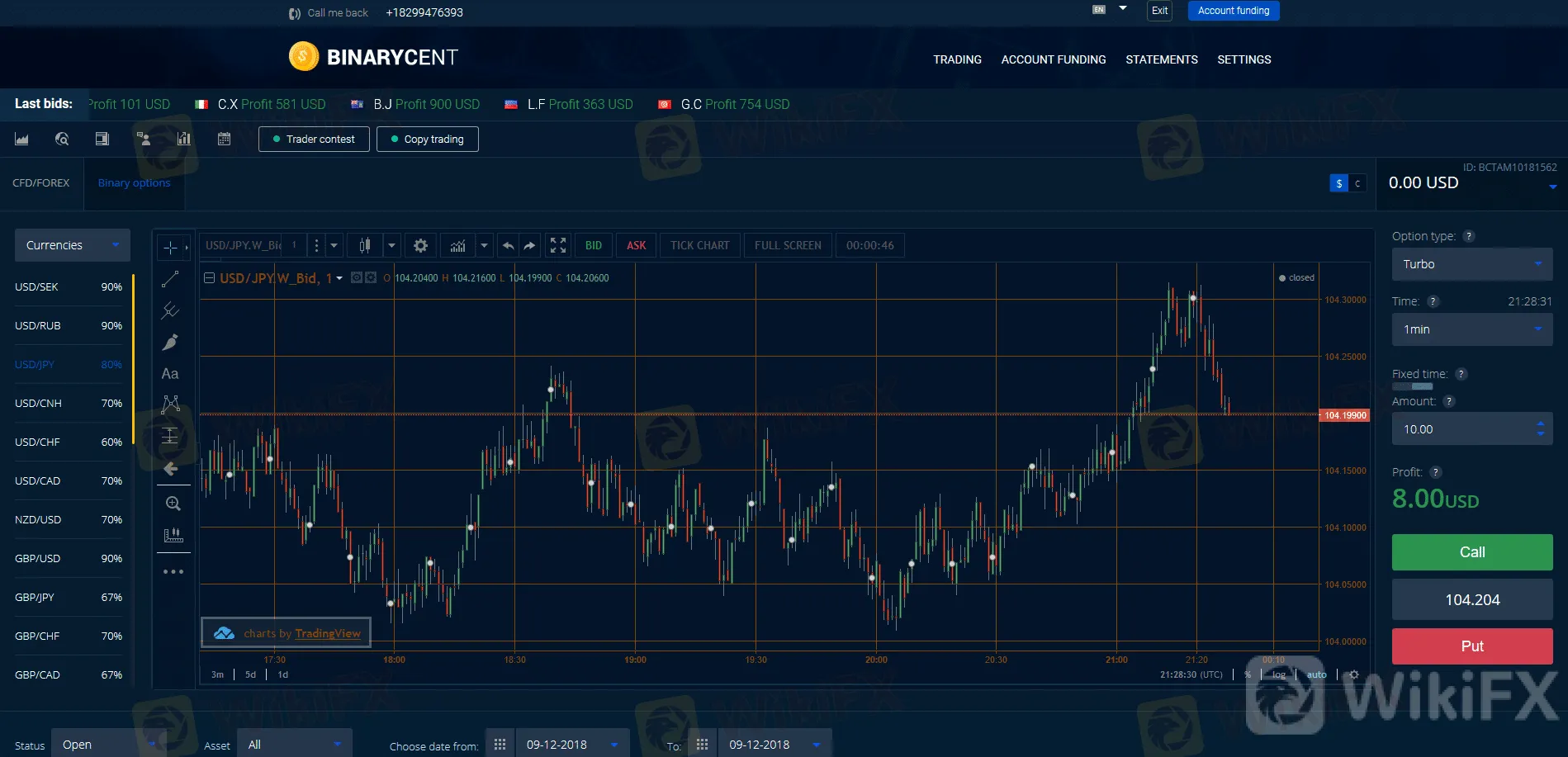Image resolution: width=1568 pixels, height=757 pixels.
Task: Click the Call me back phone icon
Action: pos(295,13)
